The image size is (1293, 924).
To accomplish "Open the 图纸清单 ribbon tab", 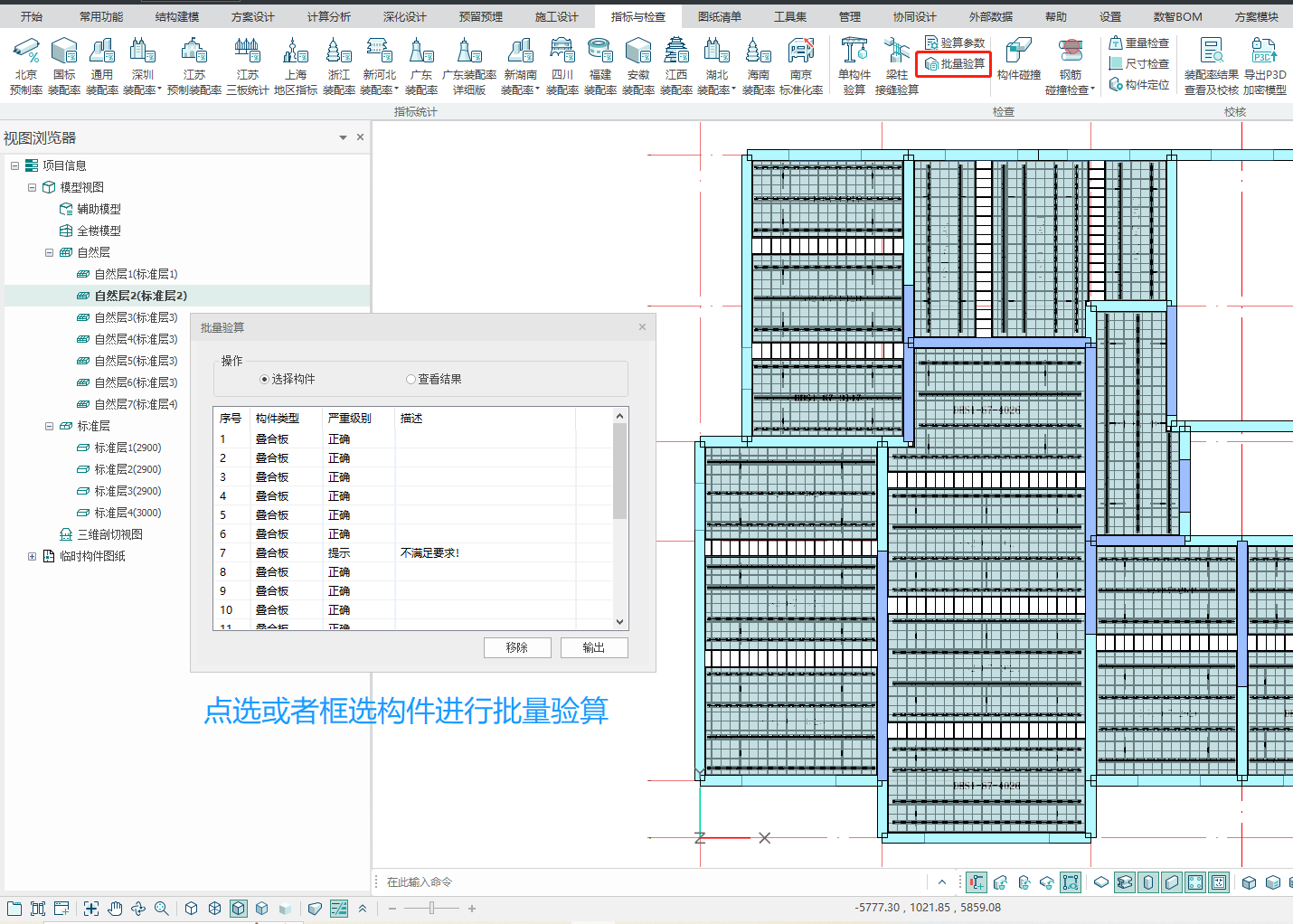I will click(719, 17).
